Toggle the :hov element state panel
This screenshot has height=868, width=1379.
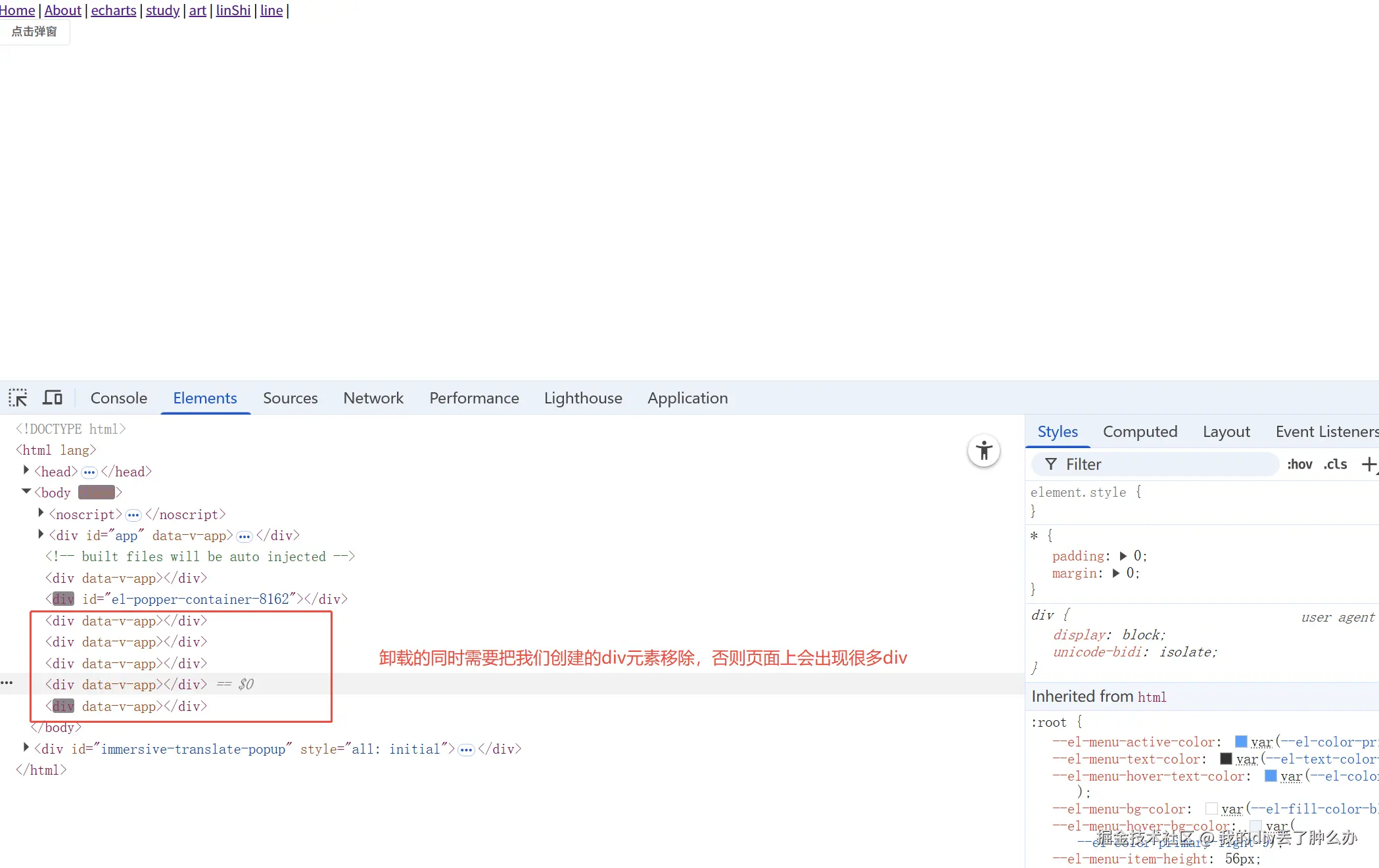[x=1299, y=464]
